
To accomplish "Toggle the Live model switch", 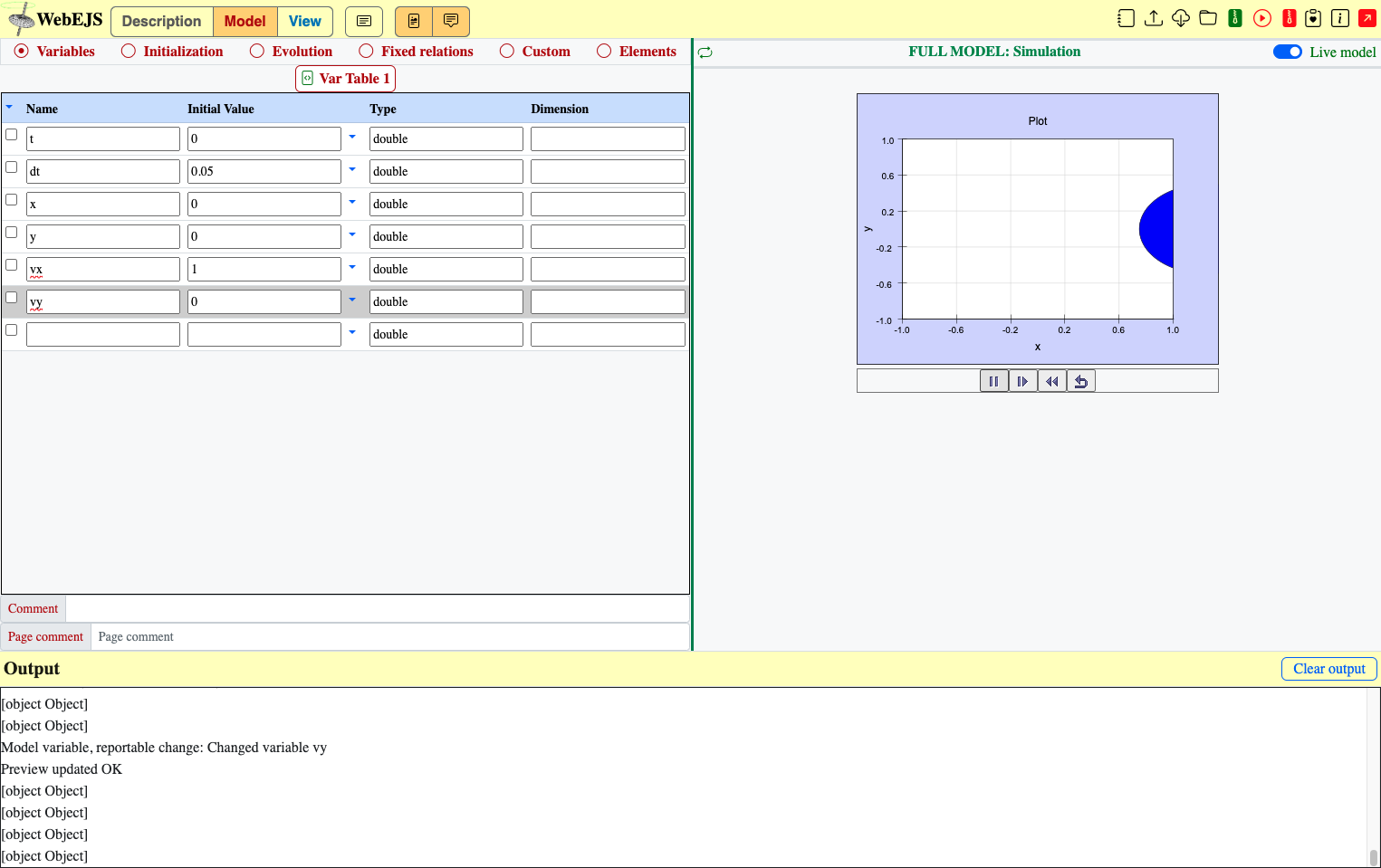I will [1288, 52].
